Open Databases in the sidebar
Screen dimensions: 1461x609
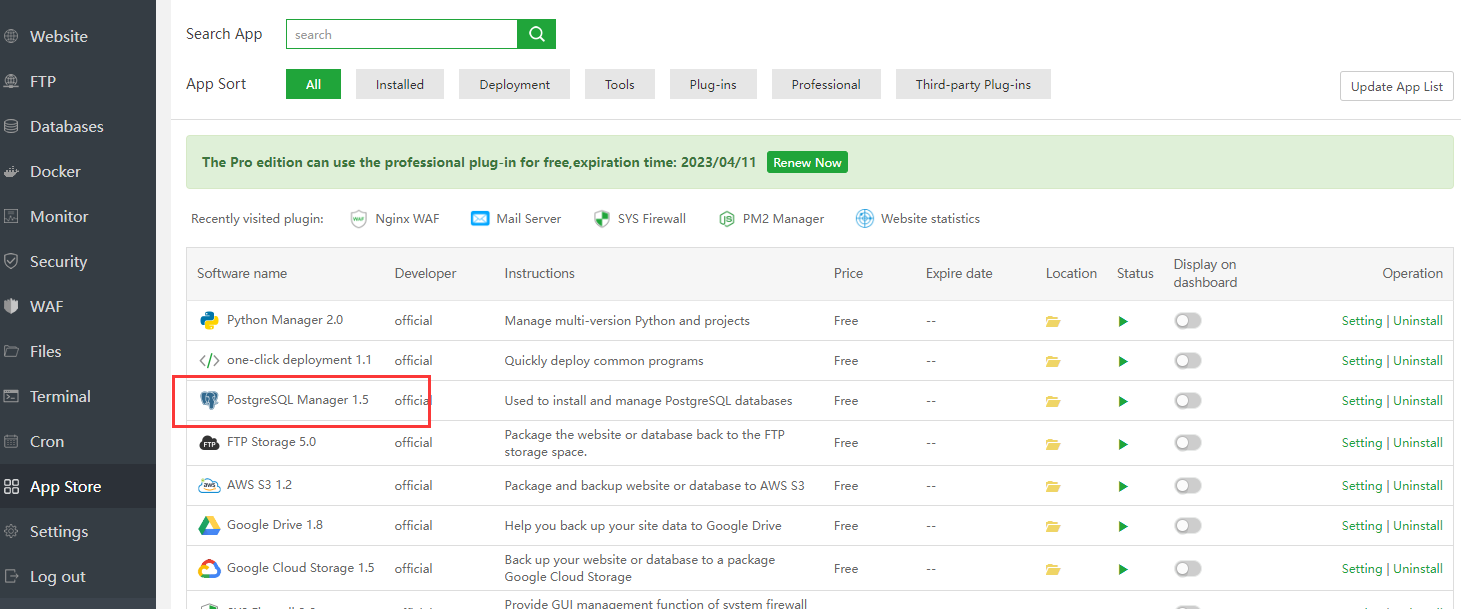(x=78, y=126)
